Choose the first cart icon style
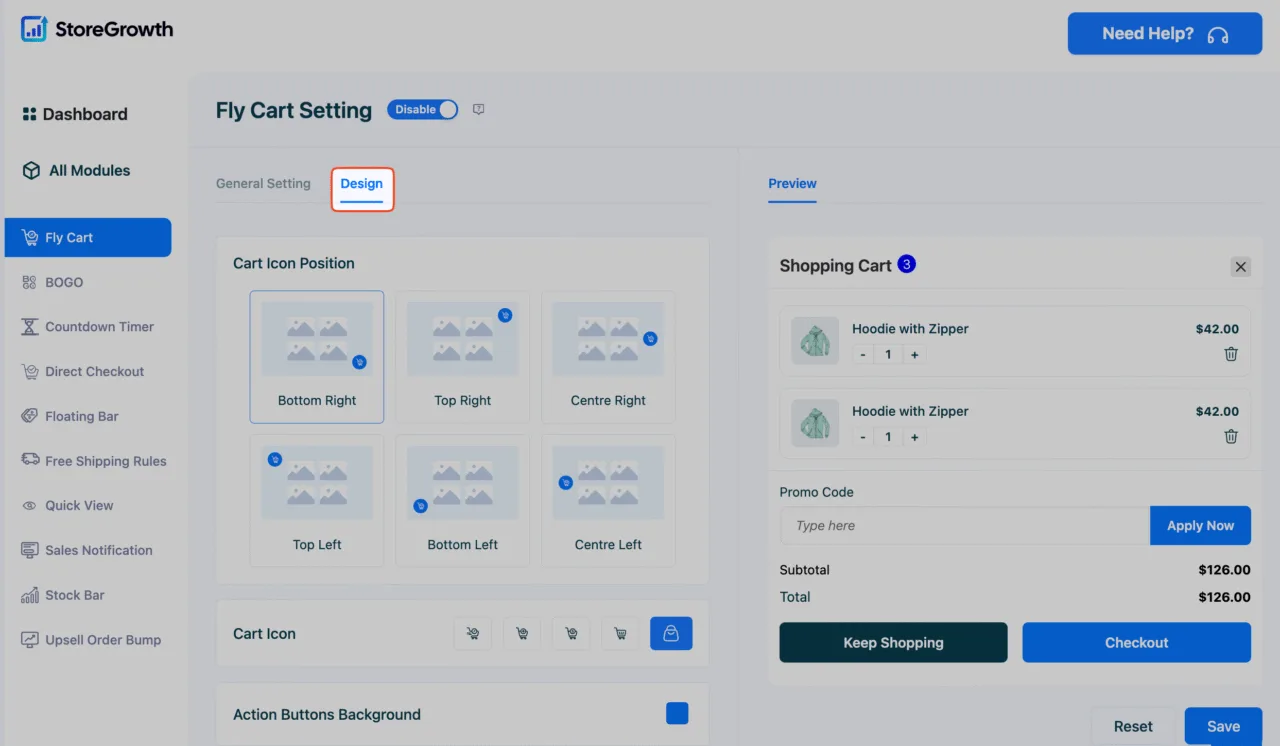The height and width of the screenshot is (746, 1280). tap(473, 633)
